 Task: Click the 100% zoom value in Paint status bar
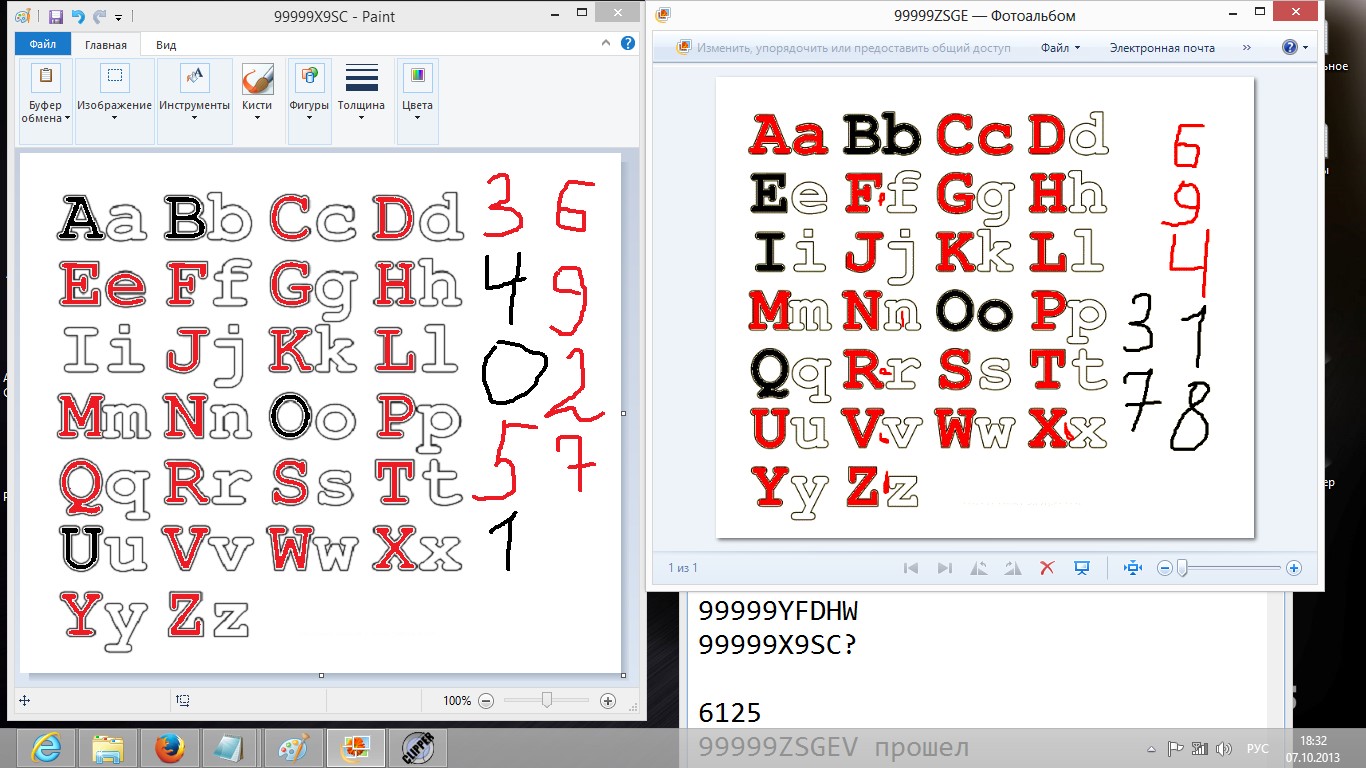[x=457, y=701]
